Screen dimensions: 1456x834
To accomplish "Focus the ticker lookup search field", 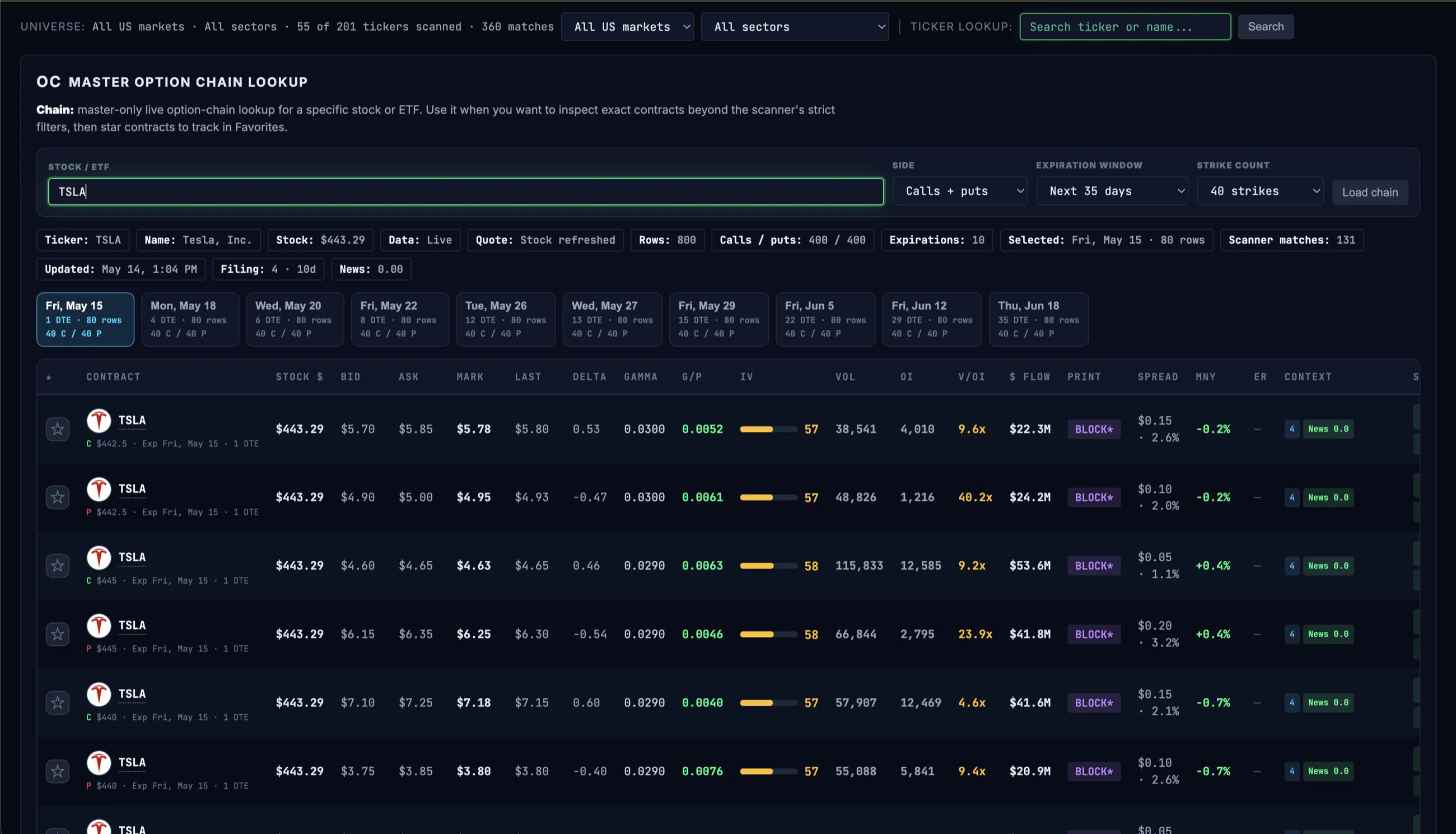I will [x=1125, y=27].
